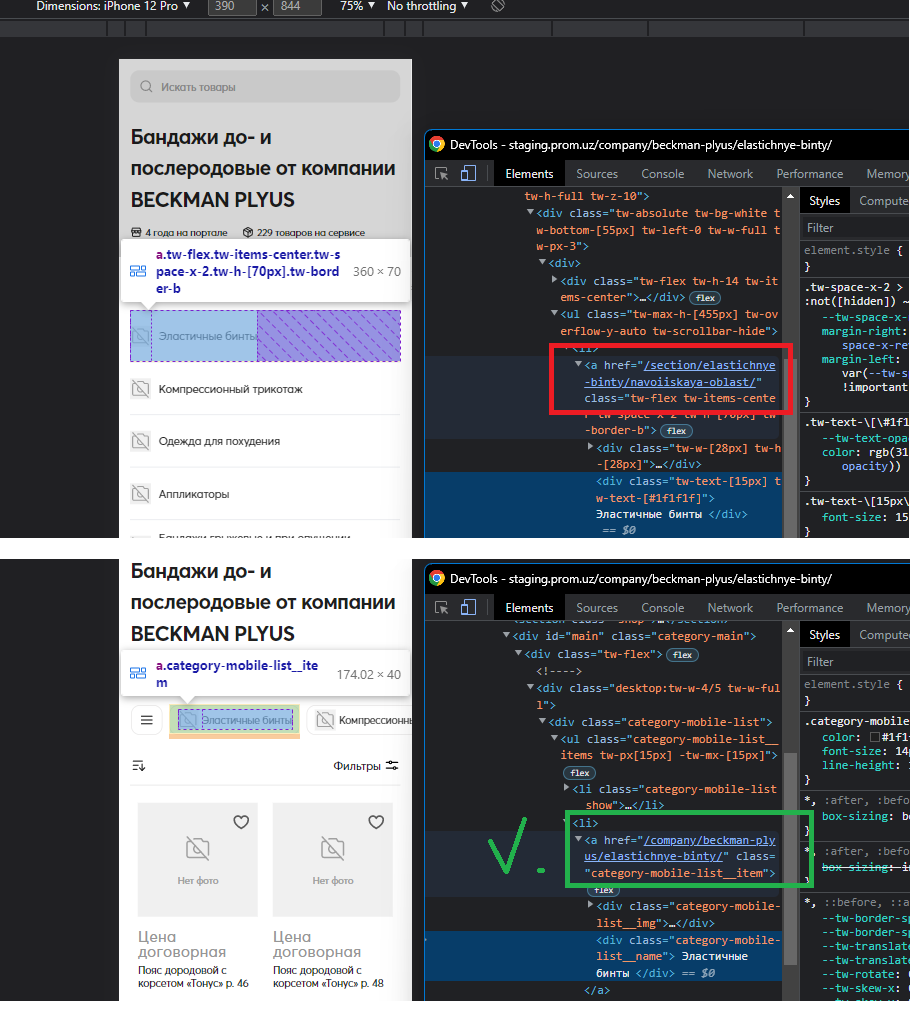Screen dimensions: 920x1028
Task: Collapse the 'category-mobile-list' div node
Action: point(542,721)
